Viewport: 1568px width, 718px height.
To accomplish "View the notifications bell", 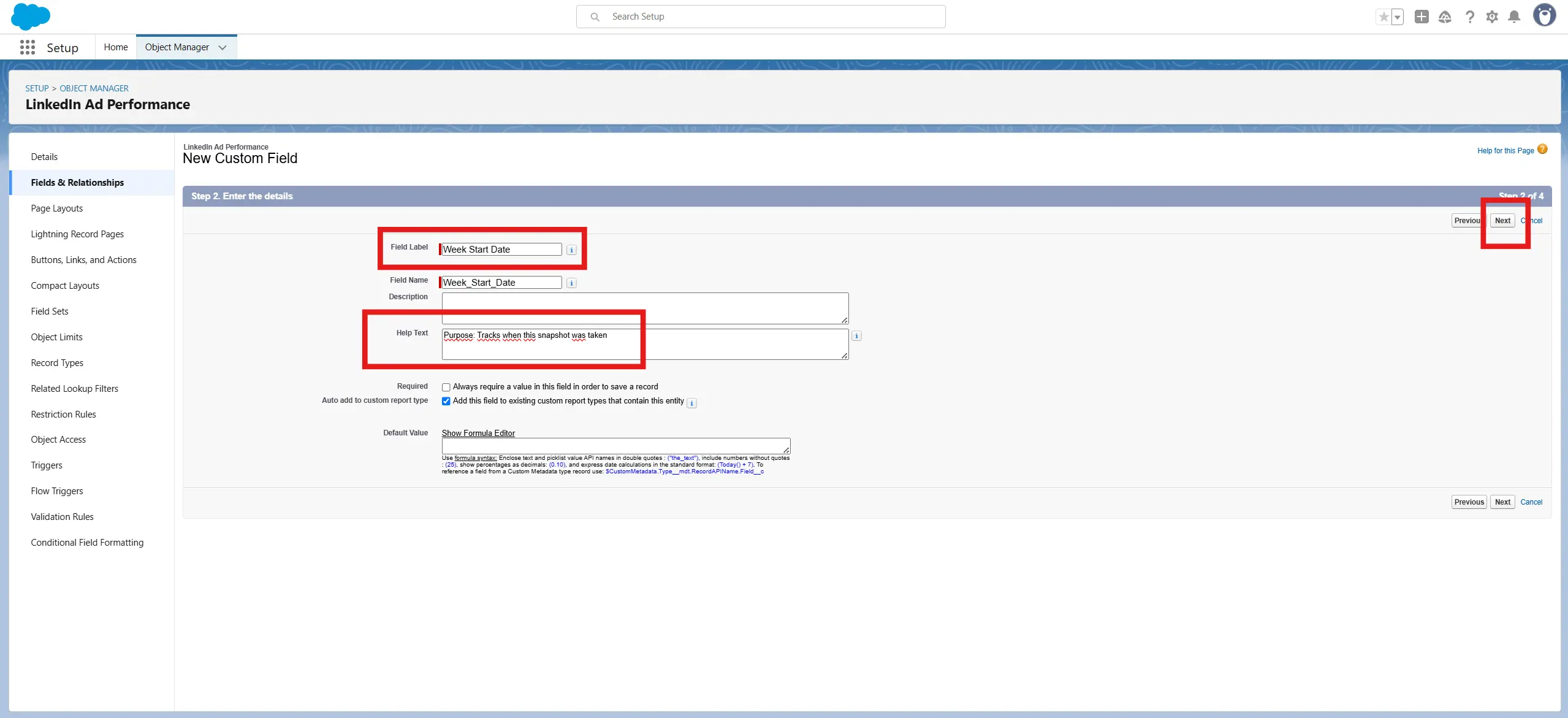I will point(1514,17).
